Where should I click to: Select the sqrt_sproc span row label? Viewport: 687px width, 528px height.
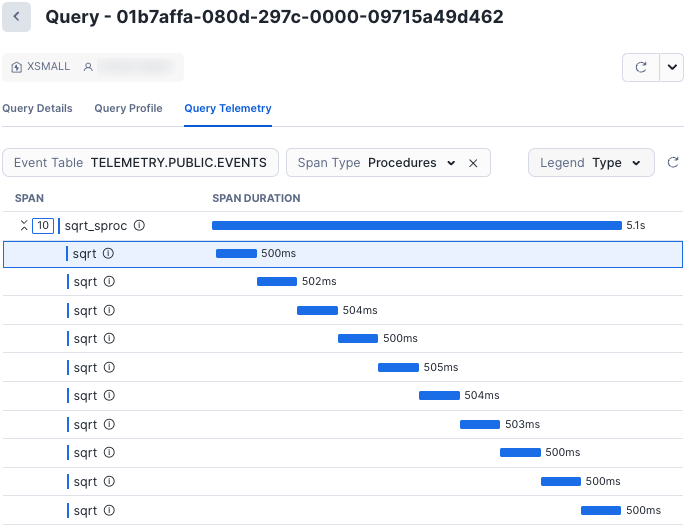click(x=96, y=226)
